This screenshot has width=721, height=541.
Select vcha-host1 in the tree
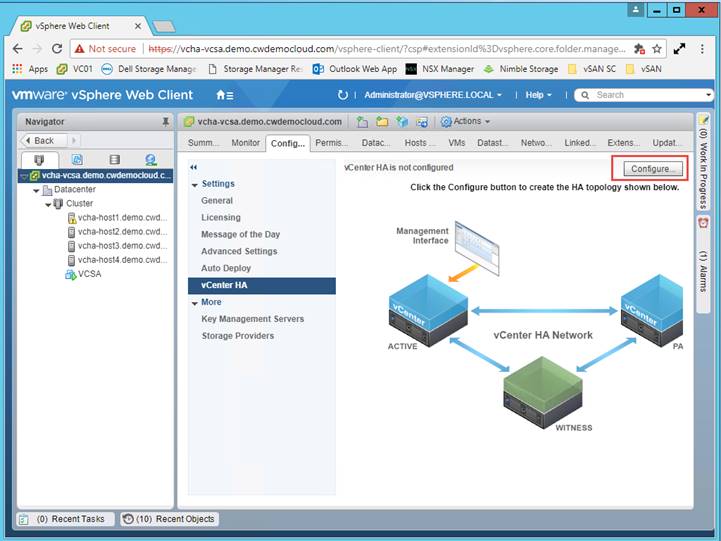tap(117, 218)
